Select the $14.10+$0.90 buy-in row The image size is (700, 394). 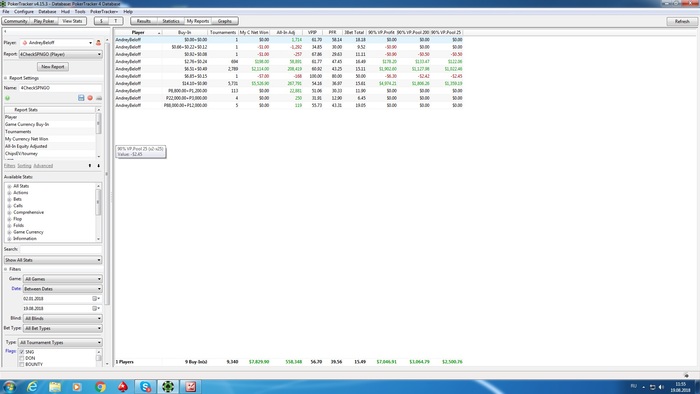coord(289,83)
